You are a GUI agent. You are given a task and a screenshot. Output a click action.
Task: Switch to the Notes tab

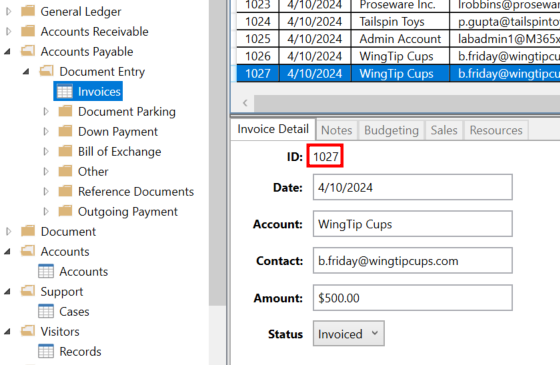[x=336, y=130]
